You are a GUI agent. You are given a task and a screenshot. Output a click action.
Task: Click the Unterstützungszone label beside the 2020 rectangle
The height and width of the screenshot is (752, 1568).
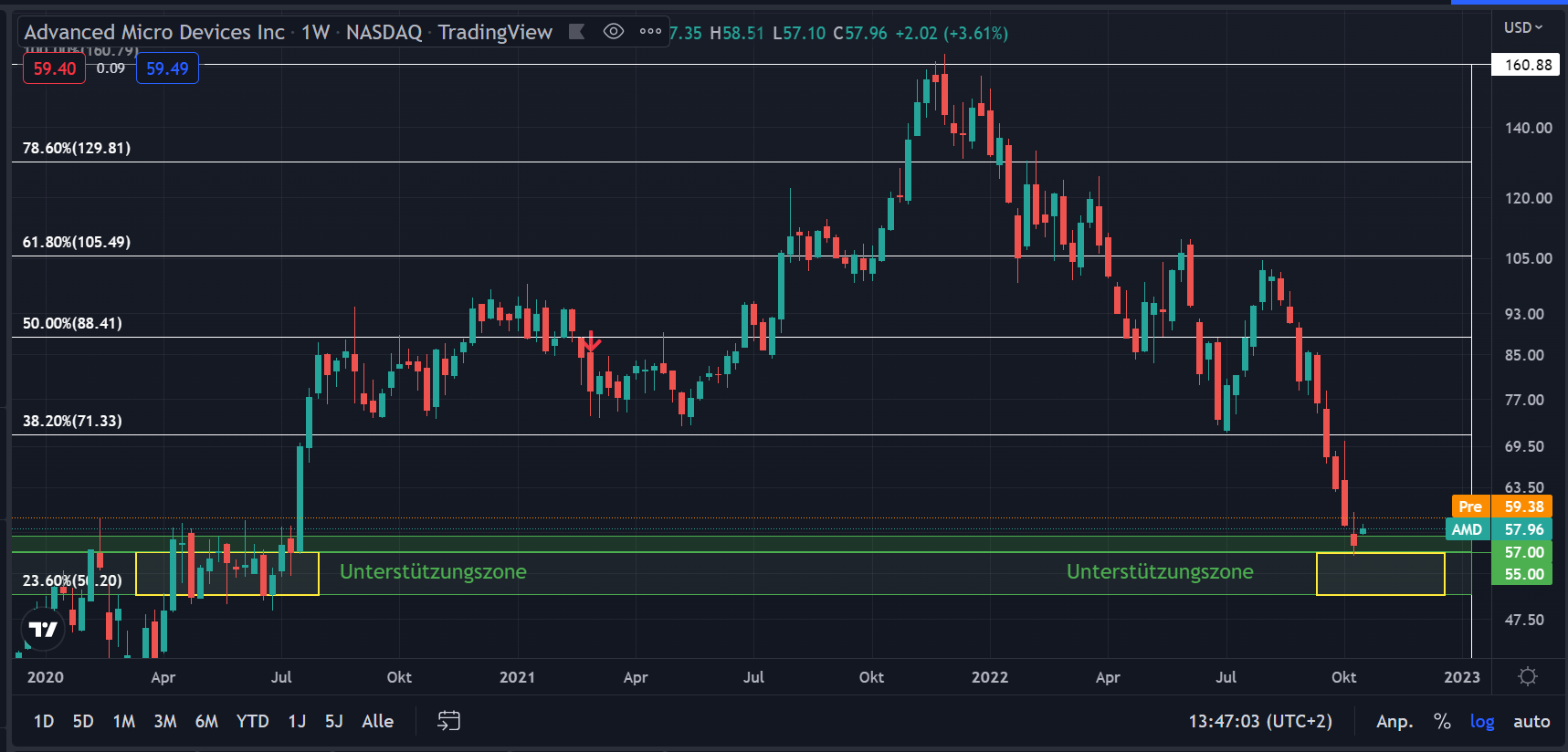point(433,571)
